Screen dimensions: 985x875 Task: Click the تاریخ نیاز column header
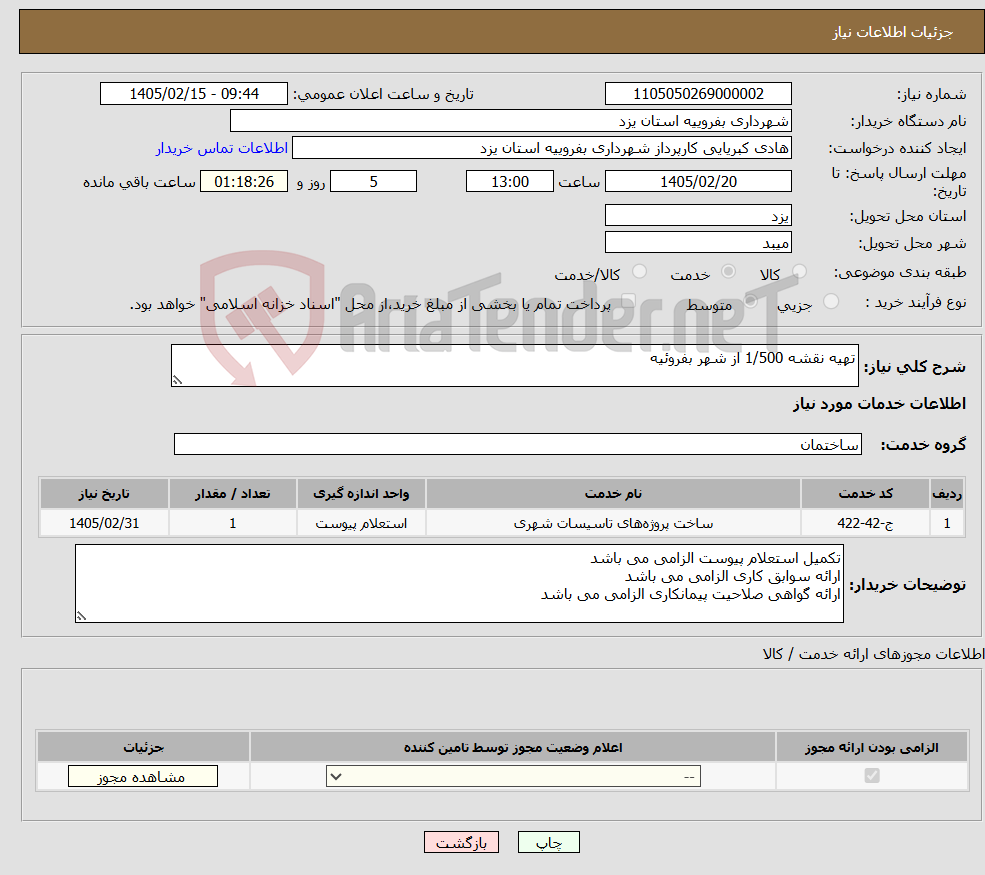tap(104, 494)
